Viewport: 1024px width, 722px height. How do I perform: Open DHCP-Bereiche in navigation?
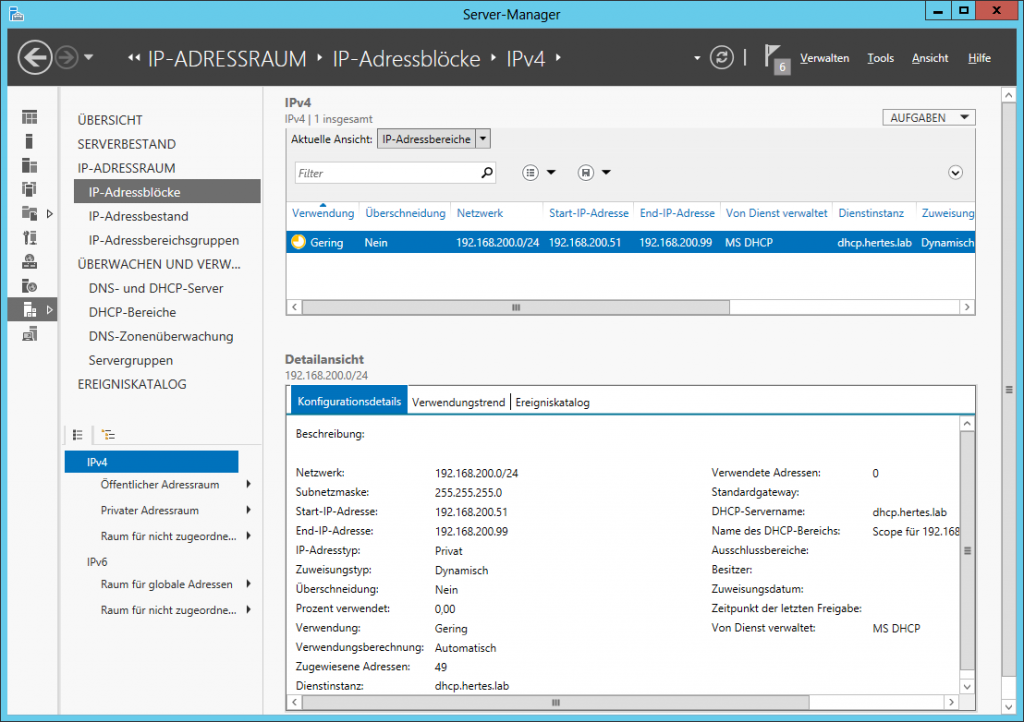(132, 312)
